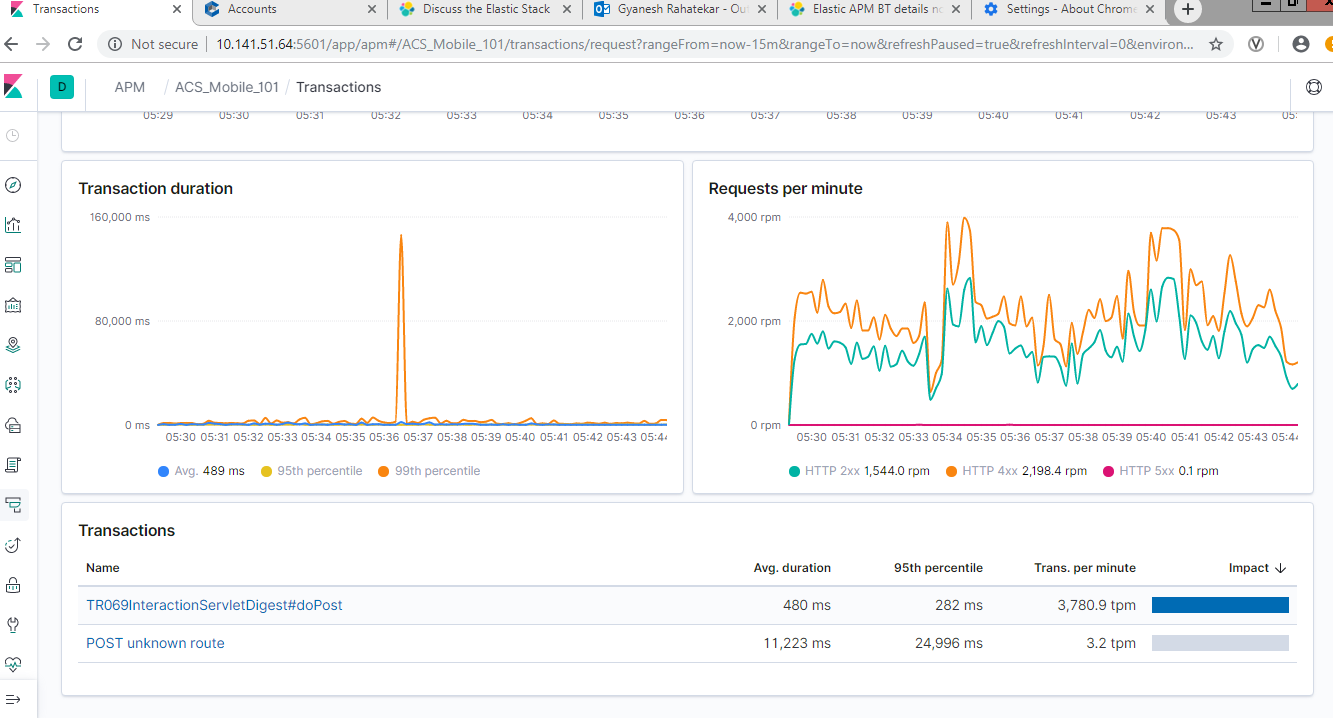The height and width of the screenshot is (718, 1333).
Task: Select the '24,996 ms' percentile cell
Action: pyautogui.click(x=949, y=643)
